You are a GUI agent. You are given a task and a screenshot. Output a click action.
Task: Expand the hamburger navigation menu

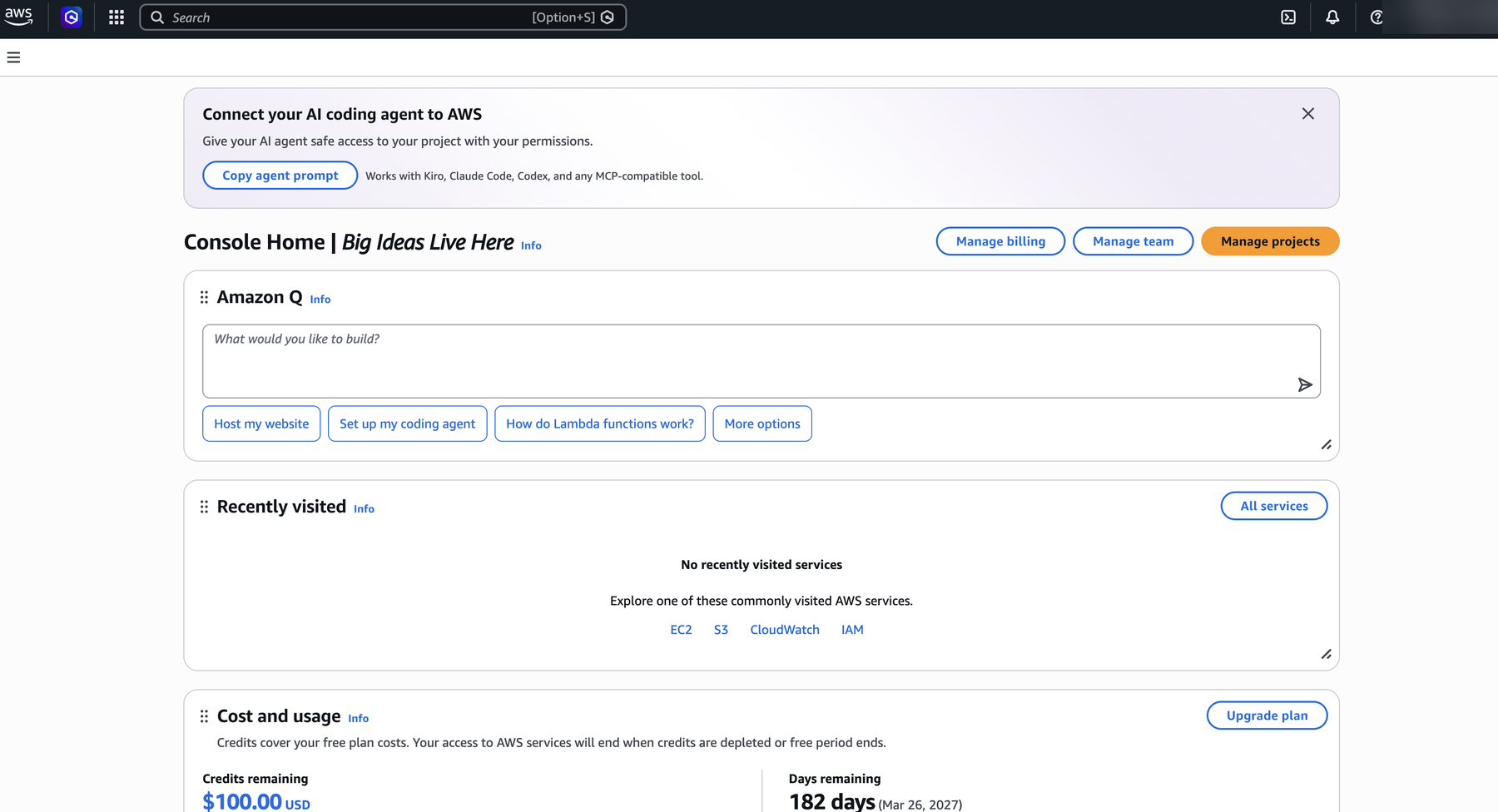click(13, 57)
